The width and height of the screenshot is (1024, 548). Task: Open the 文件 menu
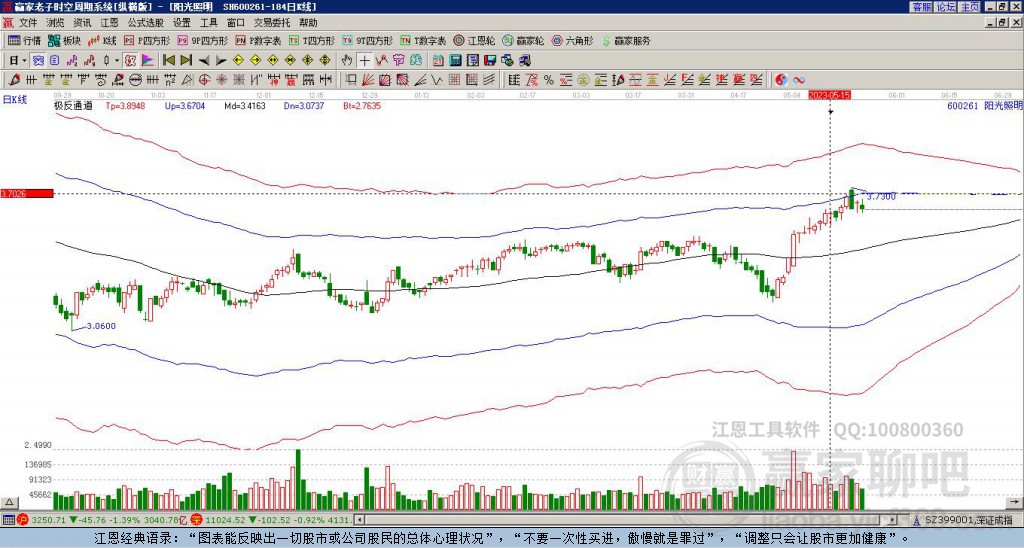pyautogui.click(x=28, y=23)
